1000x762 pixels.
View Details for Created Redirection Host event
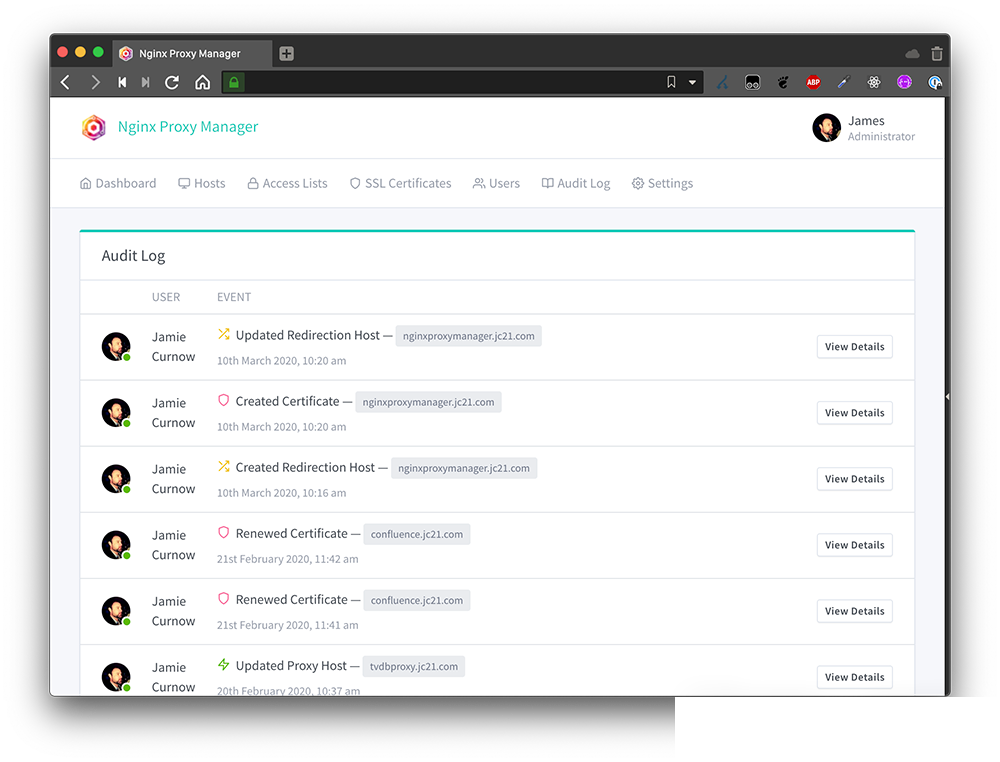[x=855, y=480]
